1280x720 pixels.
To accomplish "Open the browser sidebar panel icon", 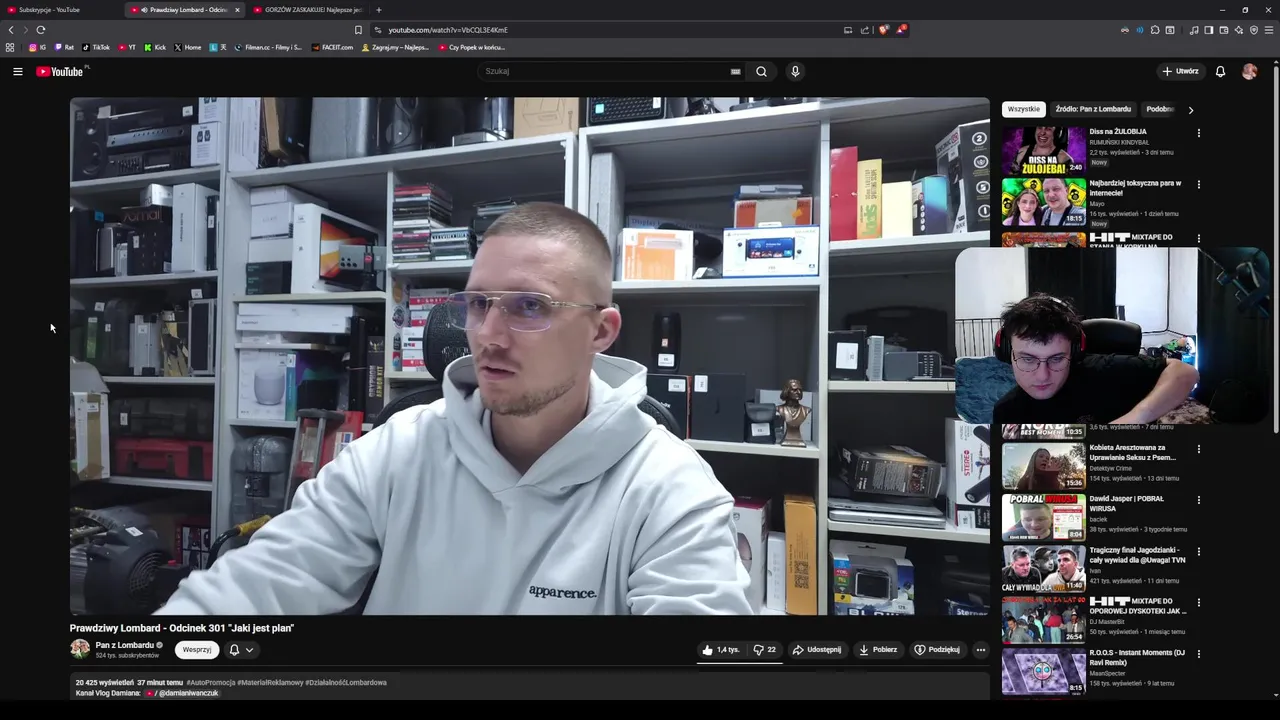I will 1209,30.
